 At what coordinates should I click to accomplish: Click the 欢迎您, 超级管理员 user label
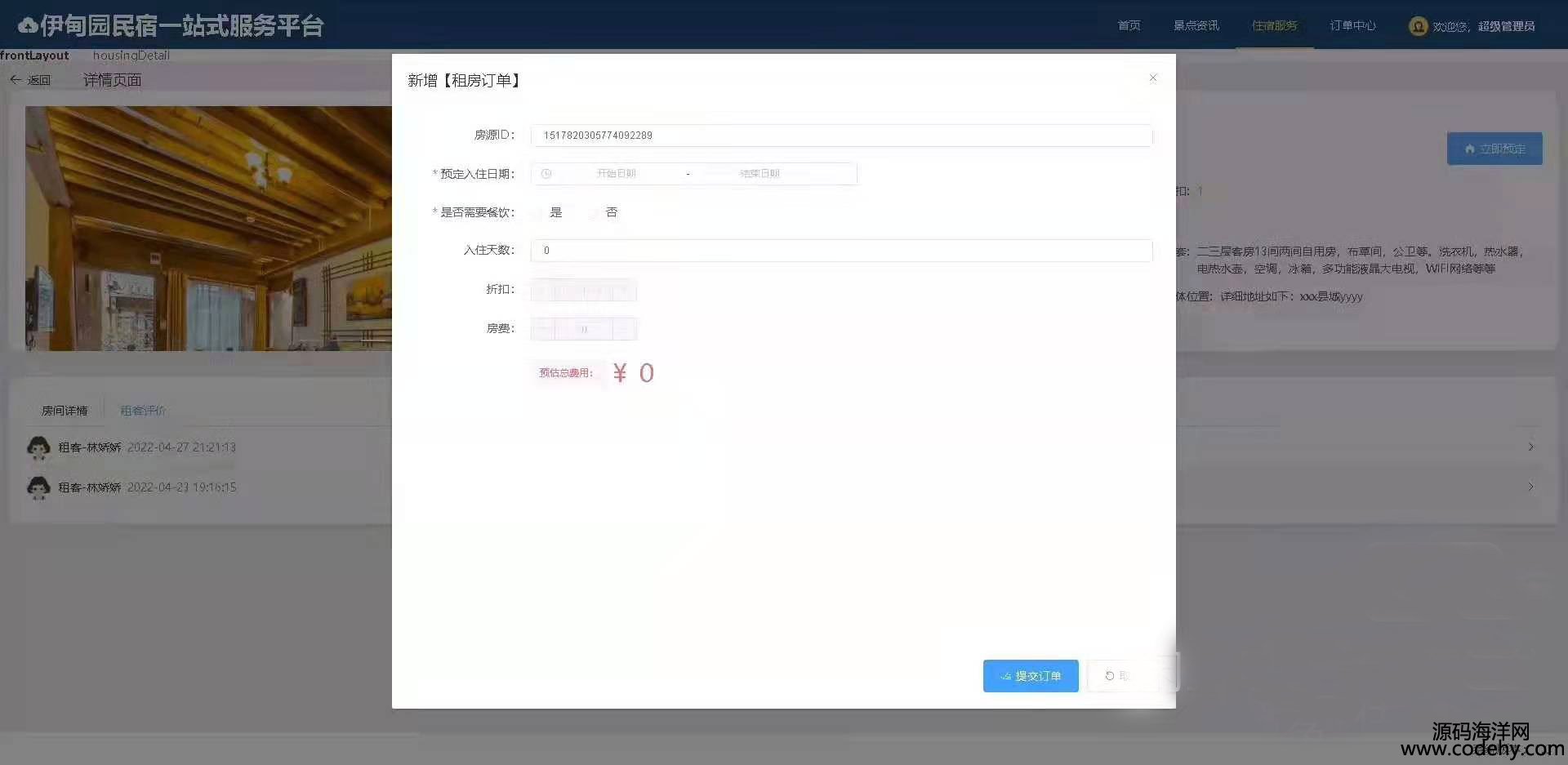coord(1483,26)
